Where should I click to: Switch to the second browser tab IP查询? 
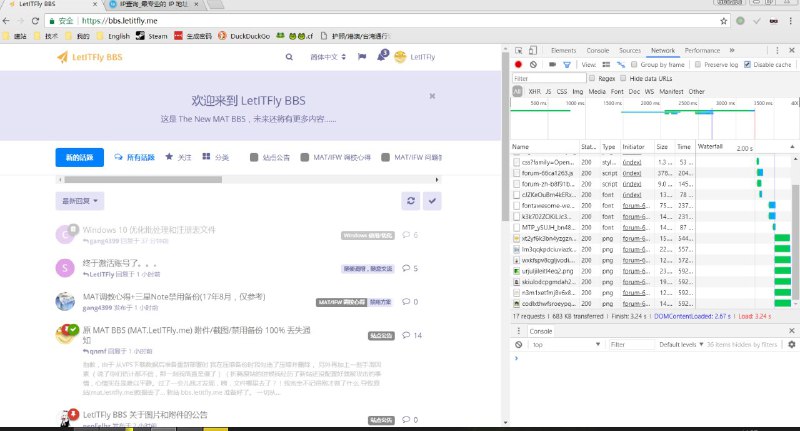tap(154, 4)
